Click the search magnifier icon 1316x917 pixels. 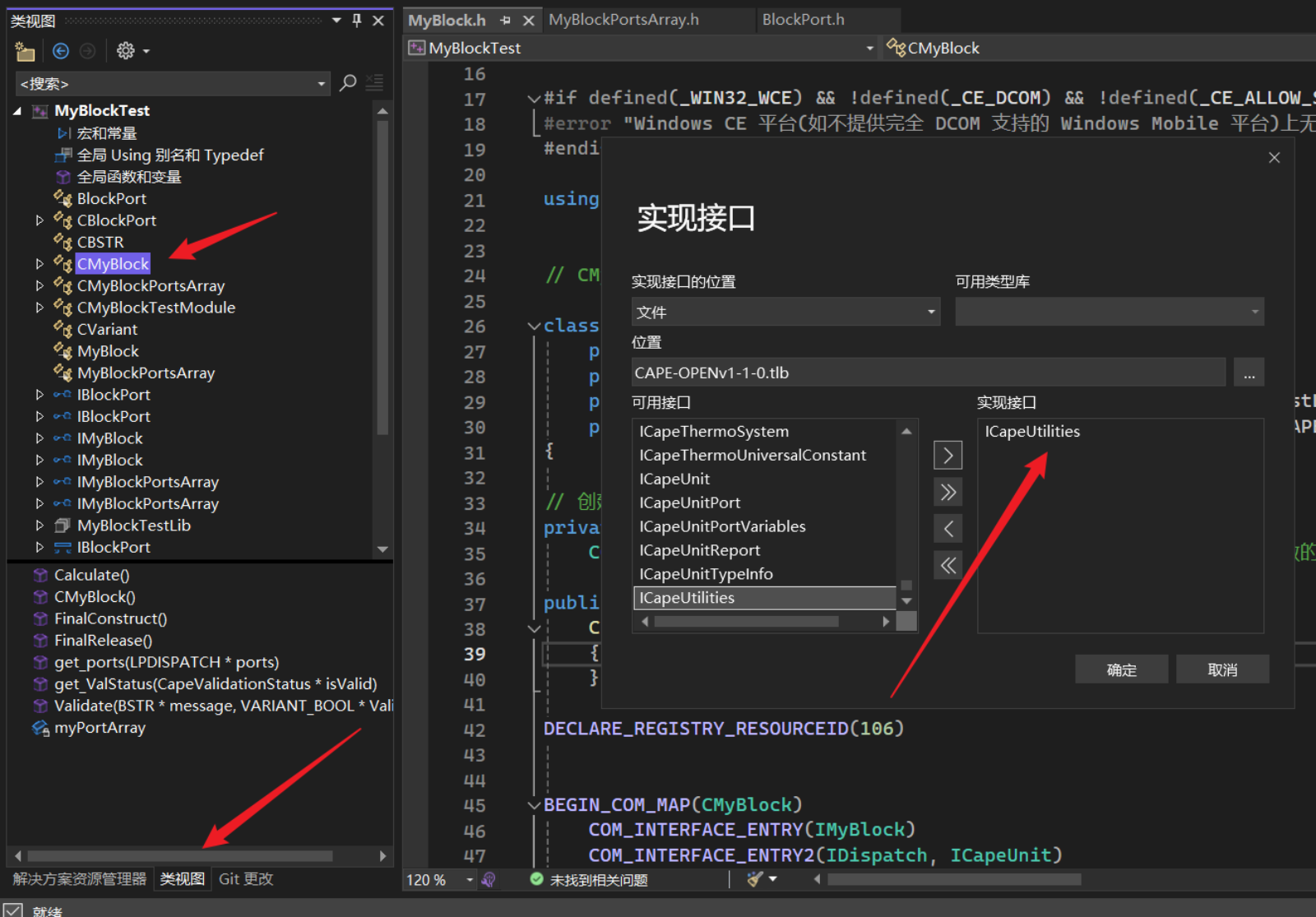coord(348,82)
